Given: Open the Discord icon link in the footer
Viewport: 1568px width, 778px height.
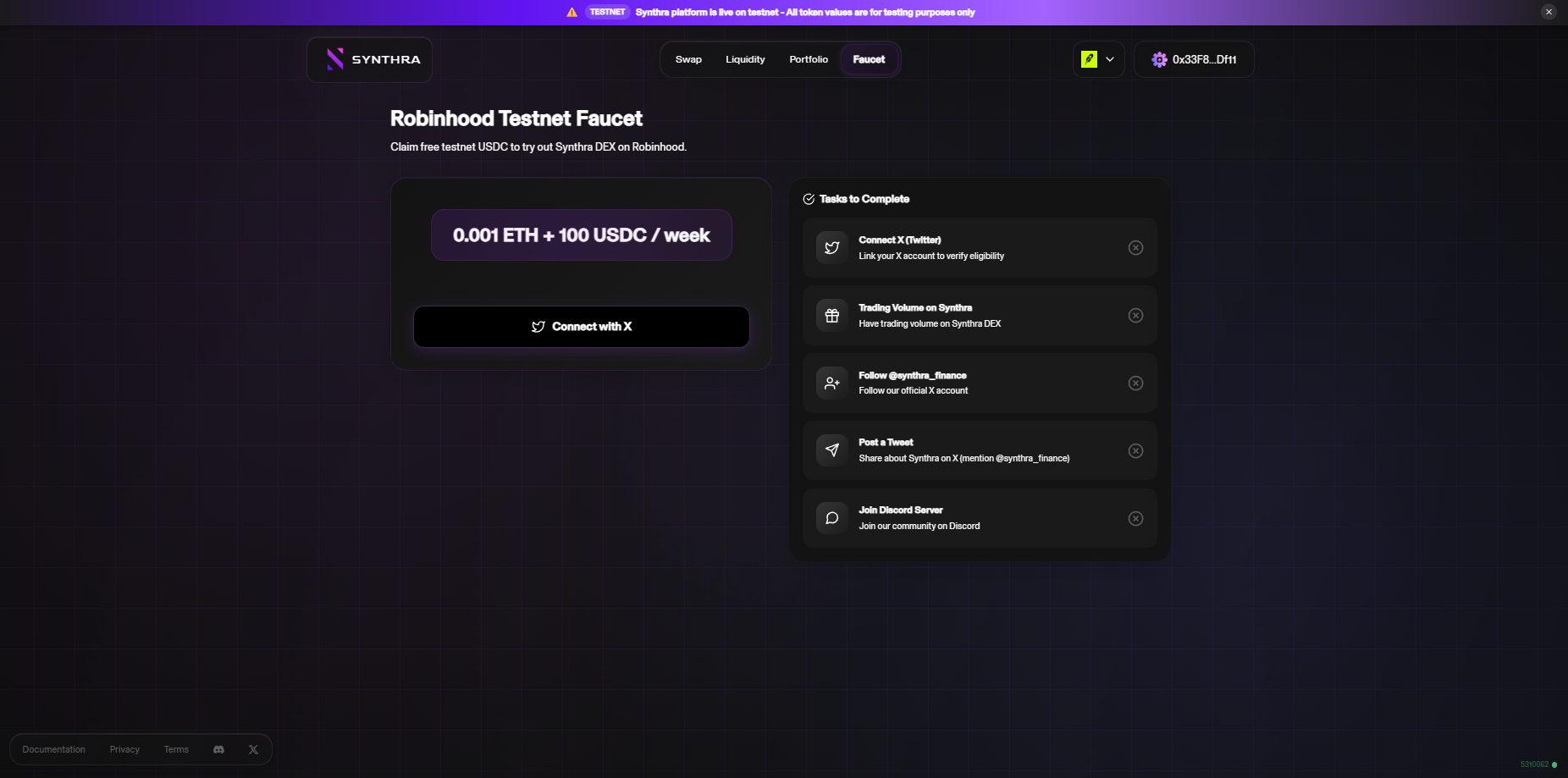Looking at the screenshot, I should [218, 749].
